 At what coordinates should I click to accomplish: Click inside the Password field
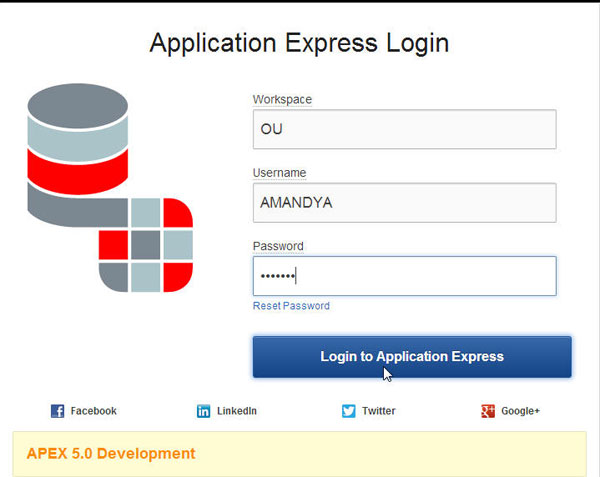404,276
